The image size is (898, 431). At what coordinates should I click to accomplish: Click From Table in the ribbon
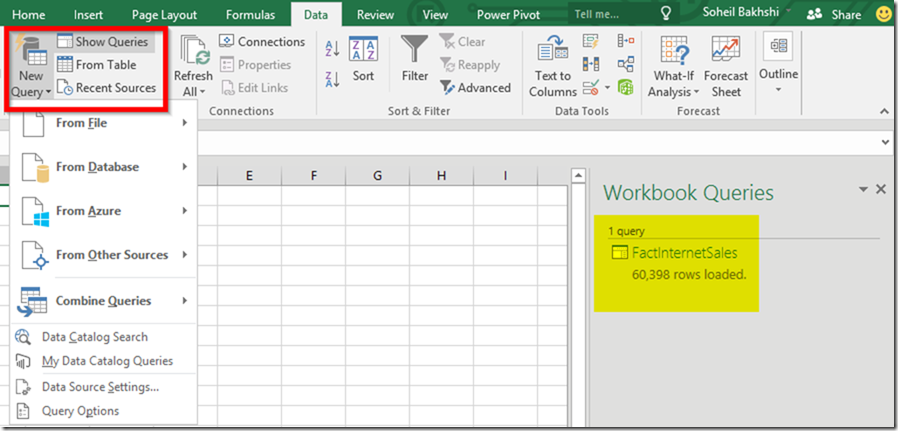[97, 65]
